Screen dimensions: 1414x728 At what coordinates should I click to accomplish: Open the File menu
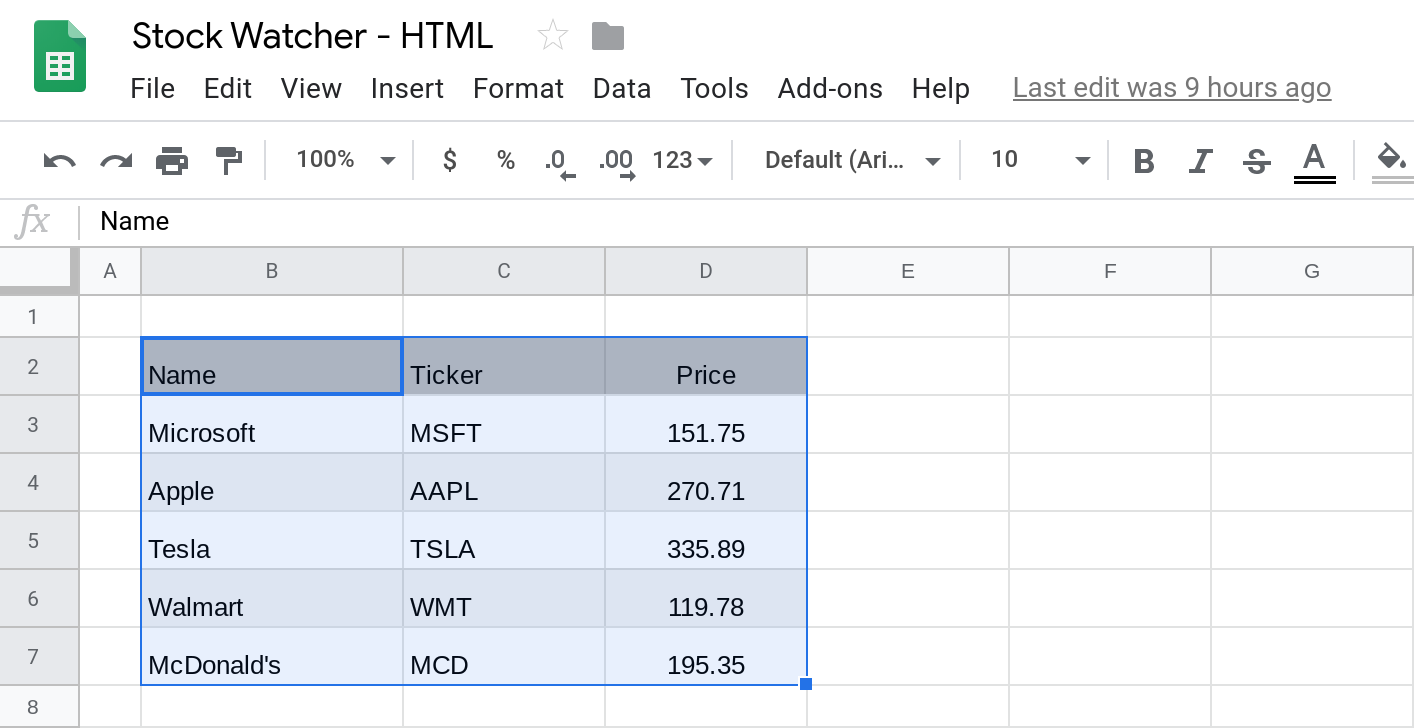[x=153, y=88]
